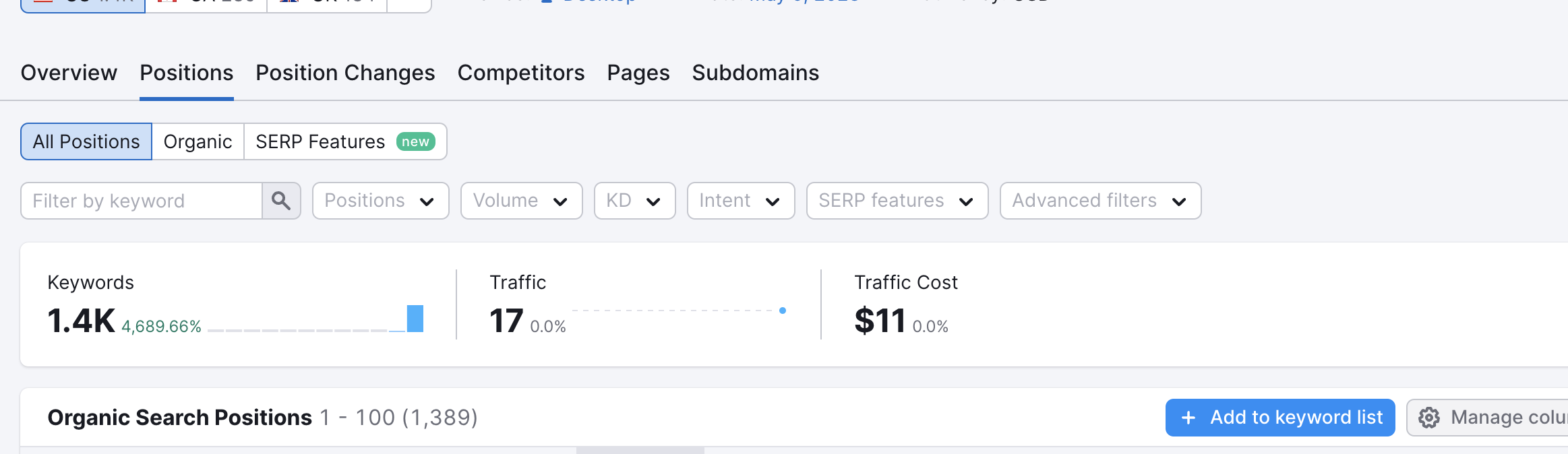Expand the Volume filter dropdown
This screenshot has width=1568, height=454.
coord(522,201)
